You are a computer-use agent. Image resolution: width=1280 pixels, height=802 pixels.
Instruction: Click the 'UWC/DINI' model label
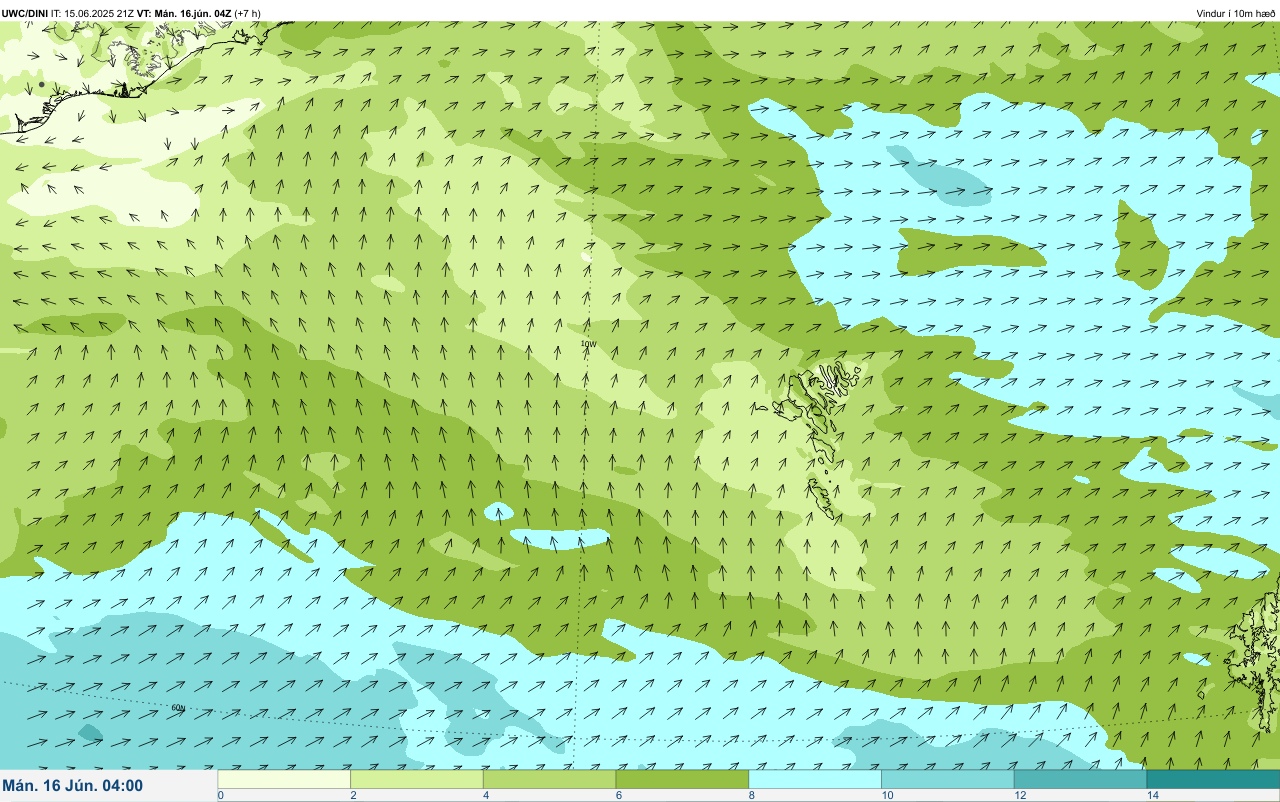pos(25,13)
